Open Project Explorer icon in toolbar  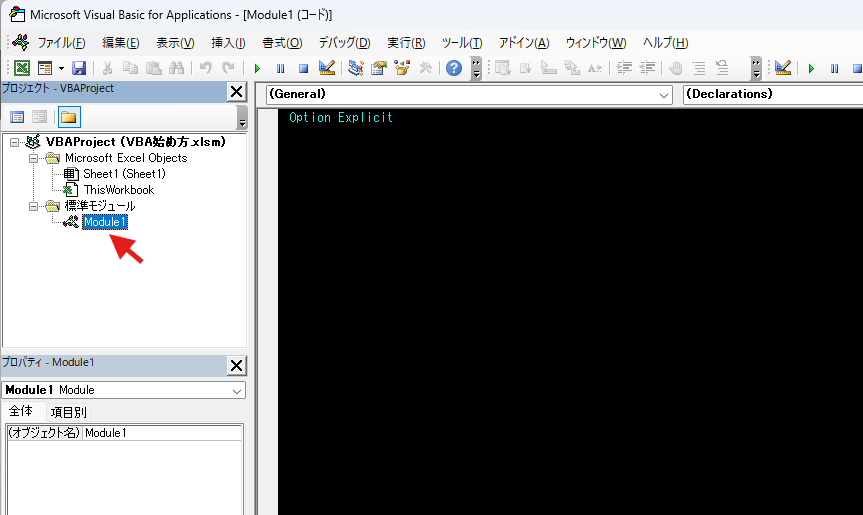[x=356, y=68]
